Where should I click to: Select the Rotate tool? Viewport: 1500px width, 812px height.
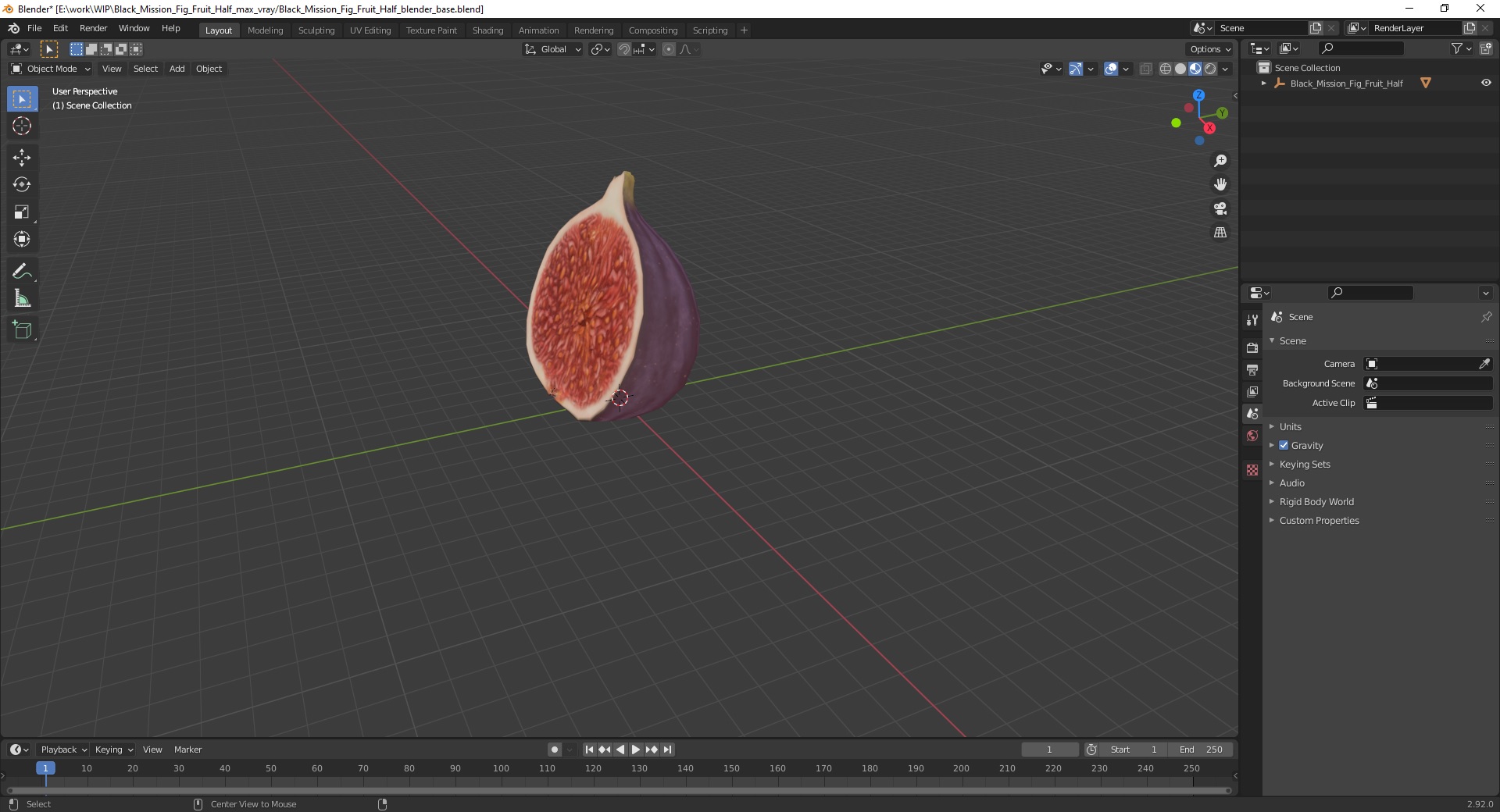tap(22, 185)
